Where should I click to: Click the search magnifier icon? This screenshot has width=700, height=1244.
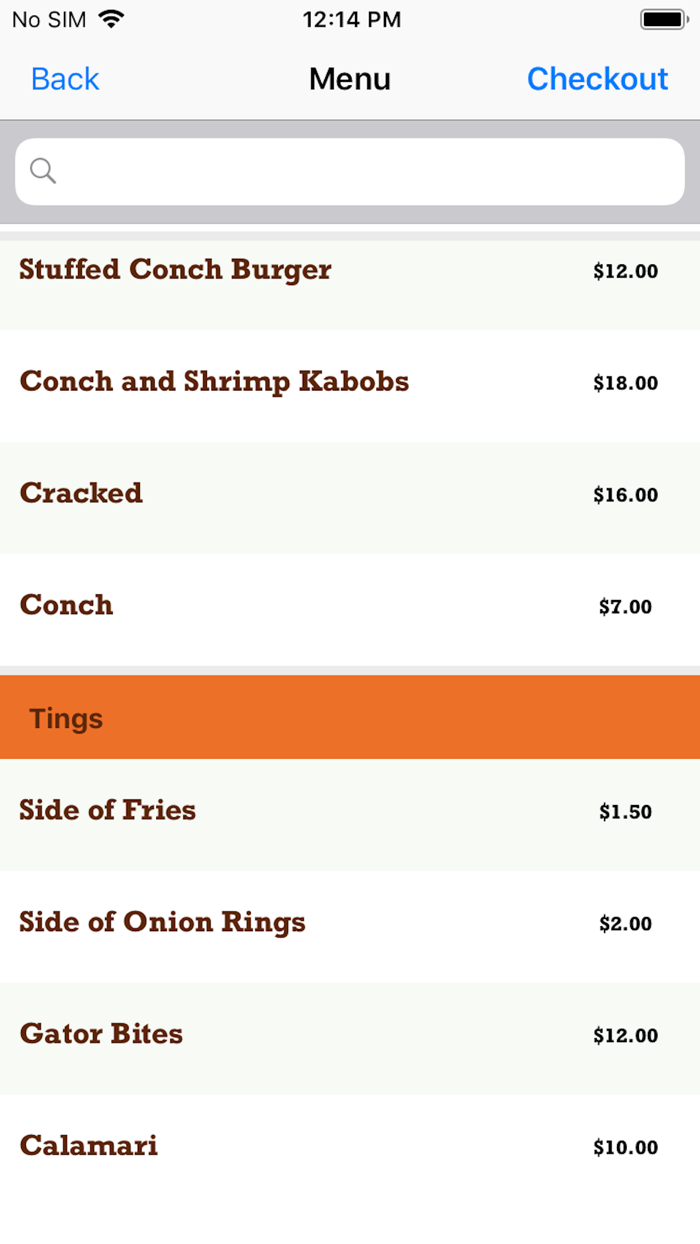pos(42,170)
